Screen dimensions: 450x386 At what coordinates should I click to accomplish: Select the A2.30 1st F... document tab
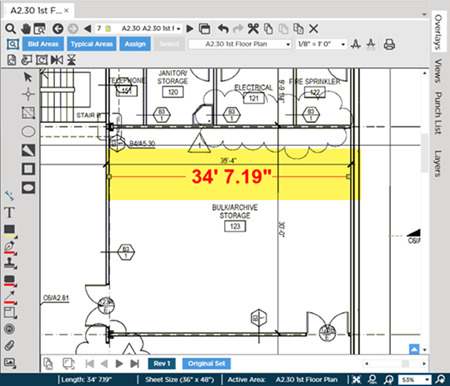(35, 11)
